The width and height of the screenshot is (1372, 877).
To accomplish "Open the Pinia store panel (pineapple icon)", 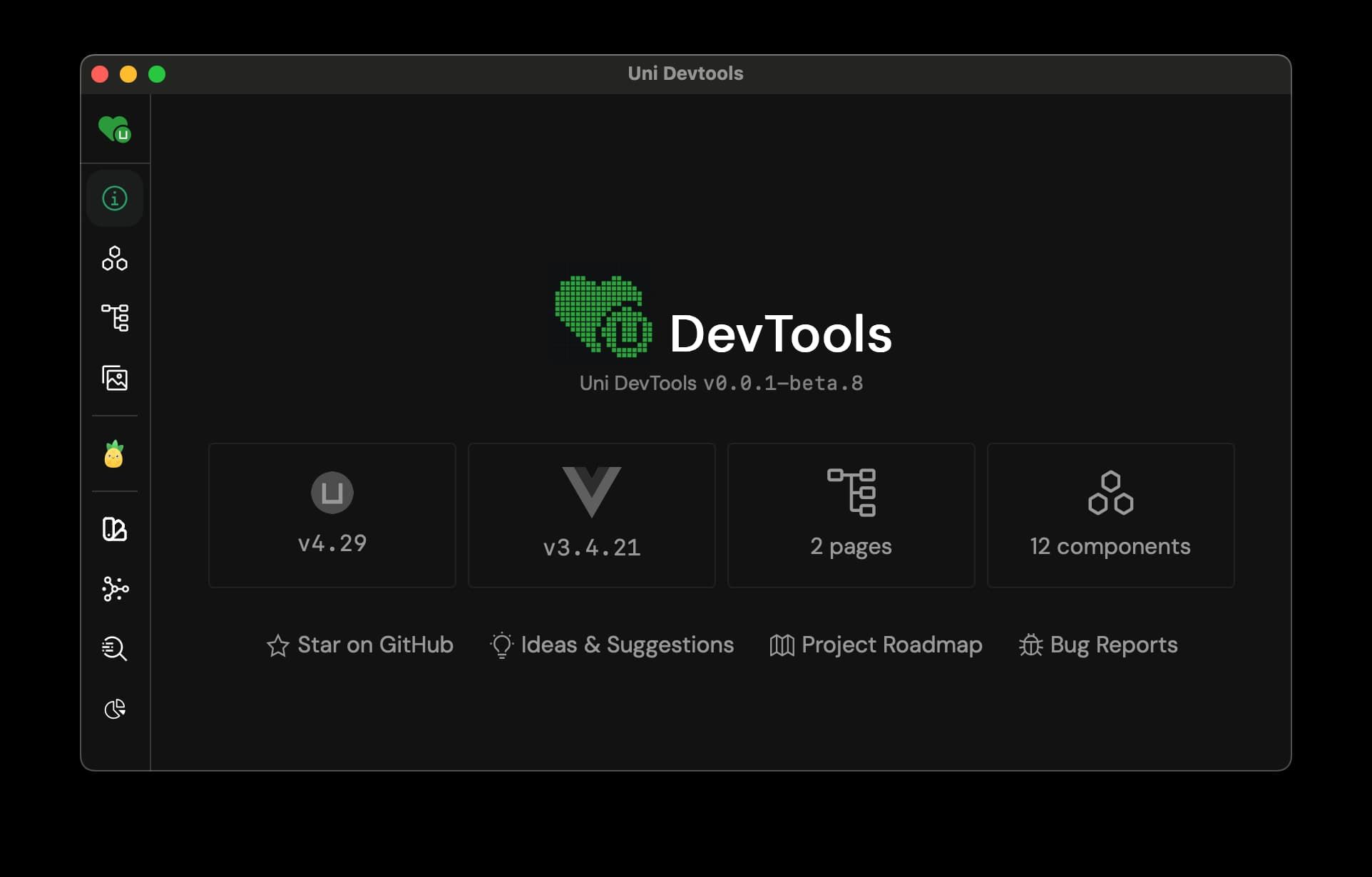I will (114, 454).
